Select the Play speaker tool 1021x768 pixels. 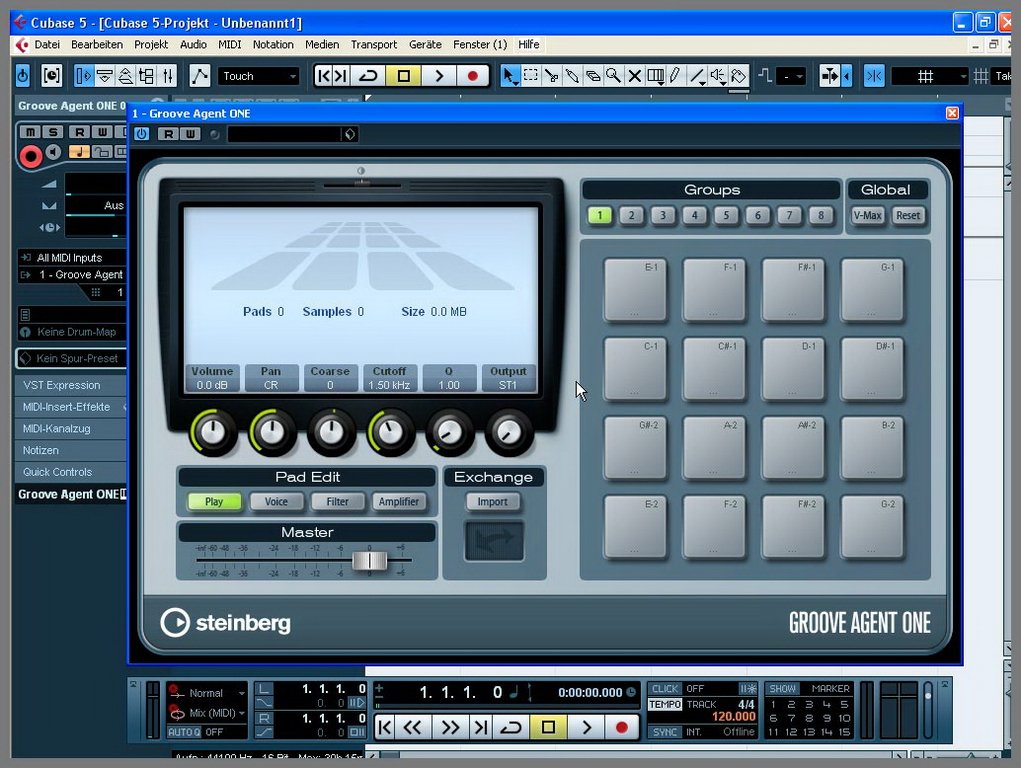click(x=718, y=76)
